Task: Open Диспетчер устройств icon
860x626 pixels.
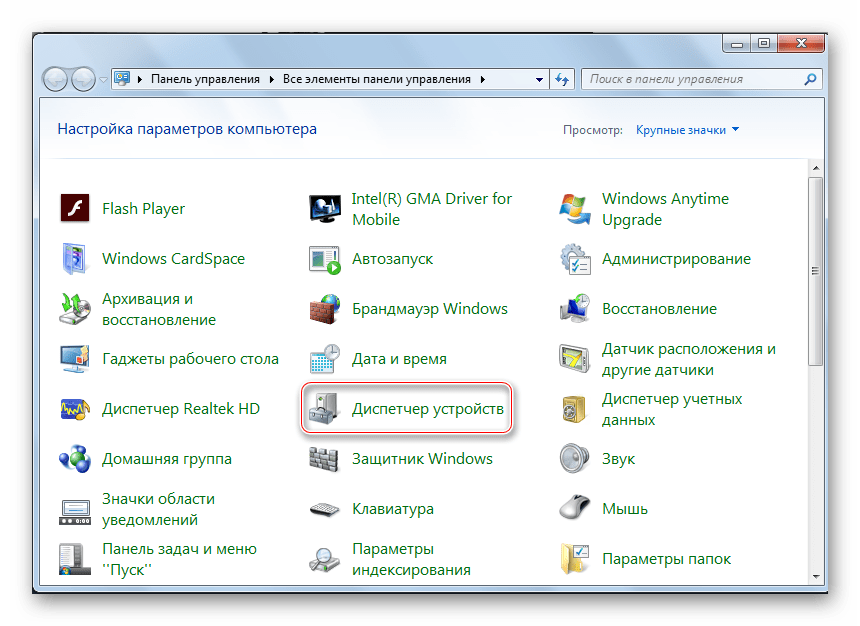Action: [x=325, y=409]
